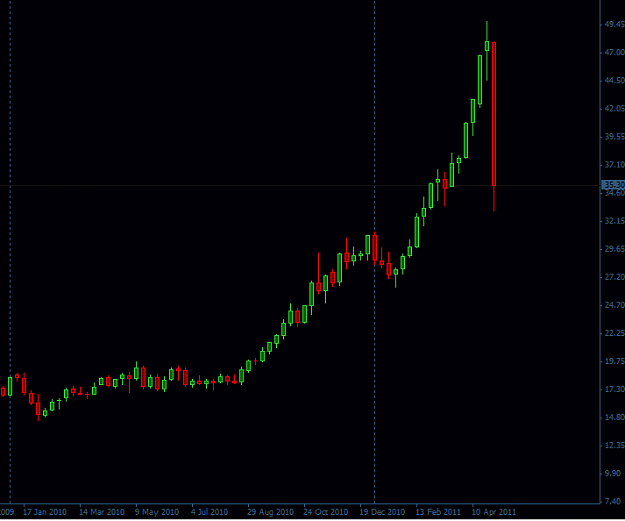Image resolution: width=625 pixels, height=521 pixels.
Task: Select the 44.50 price level label
Action: pos(614,81)
